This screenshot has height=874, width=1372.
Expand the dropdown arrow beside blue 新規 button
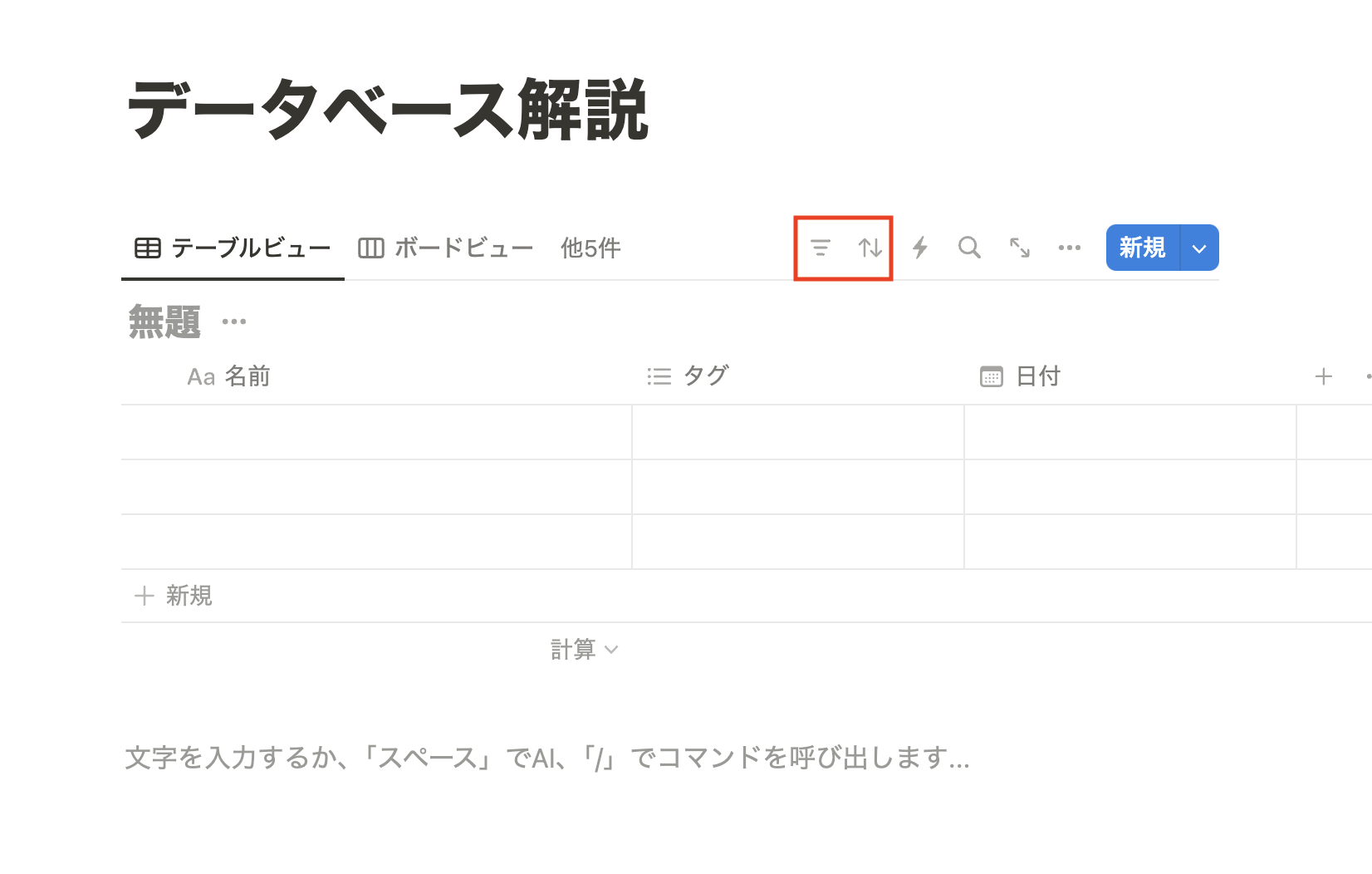click(x=1199, y=248)
